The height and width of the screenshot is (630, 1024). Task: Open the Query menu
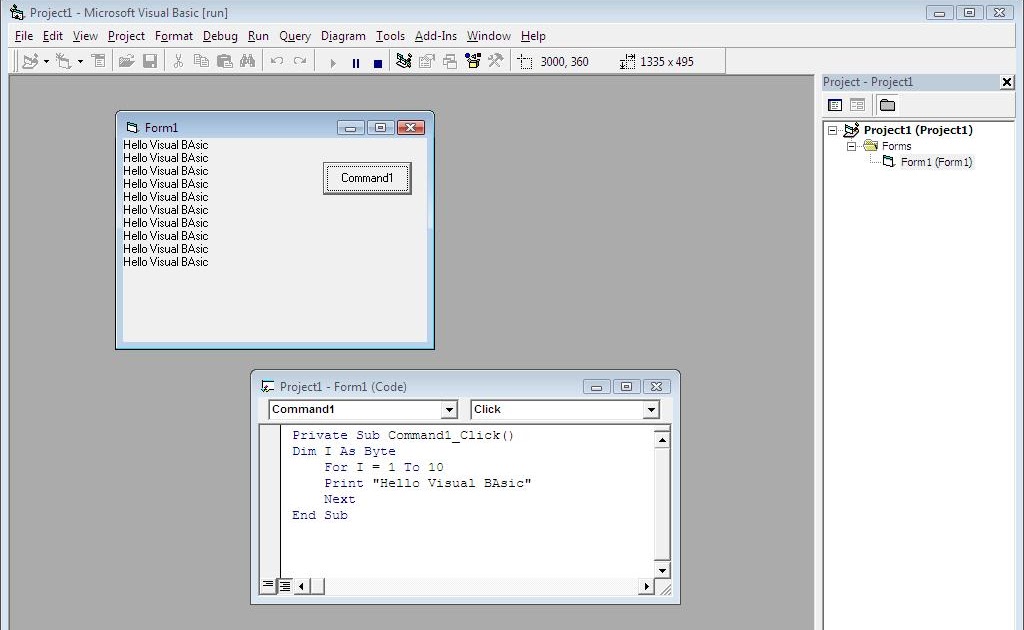point(295,36)
